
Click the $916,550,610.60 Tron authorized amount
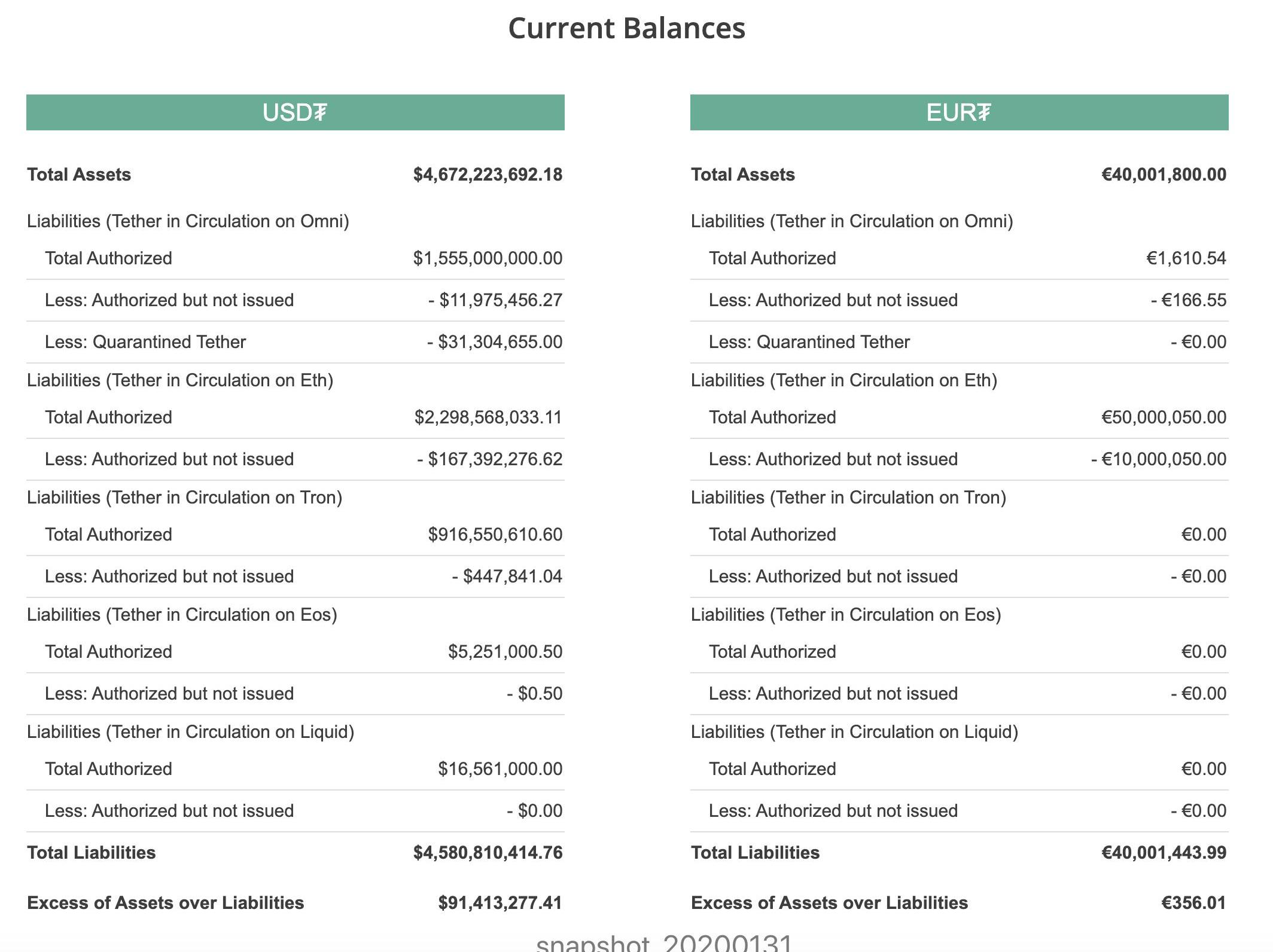[x=495, y=535]
